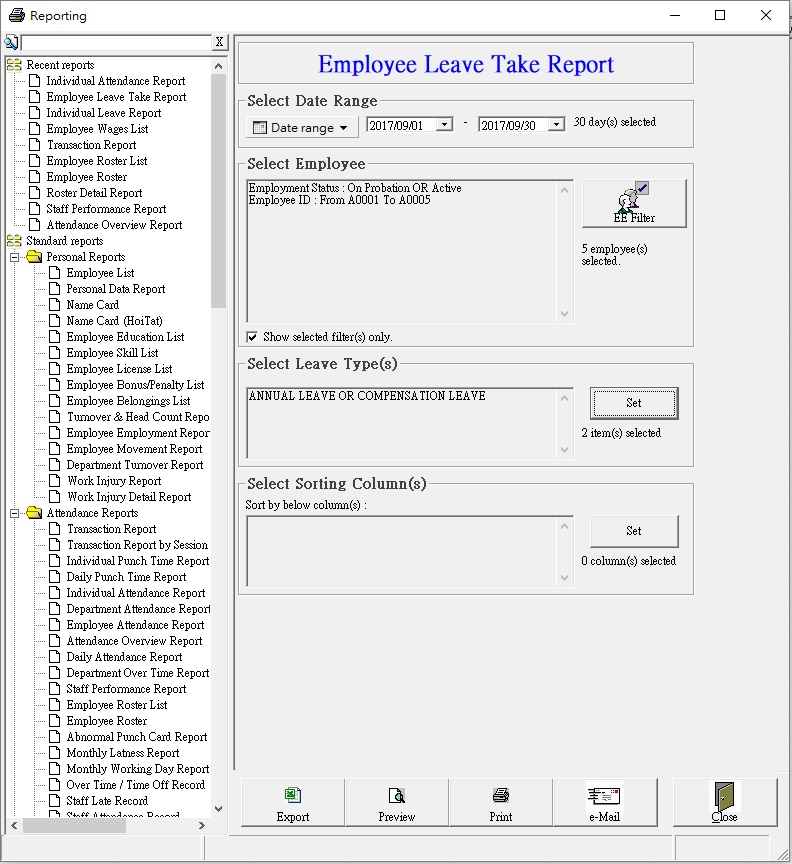Click the Work Injury Report document icon

pos(55,481)
